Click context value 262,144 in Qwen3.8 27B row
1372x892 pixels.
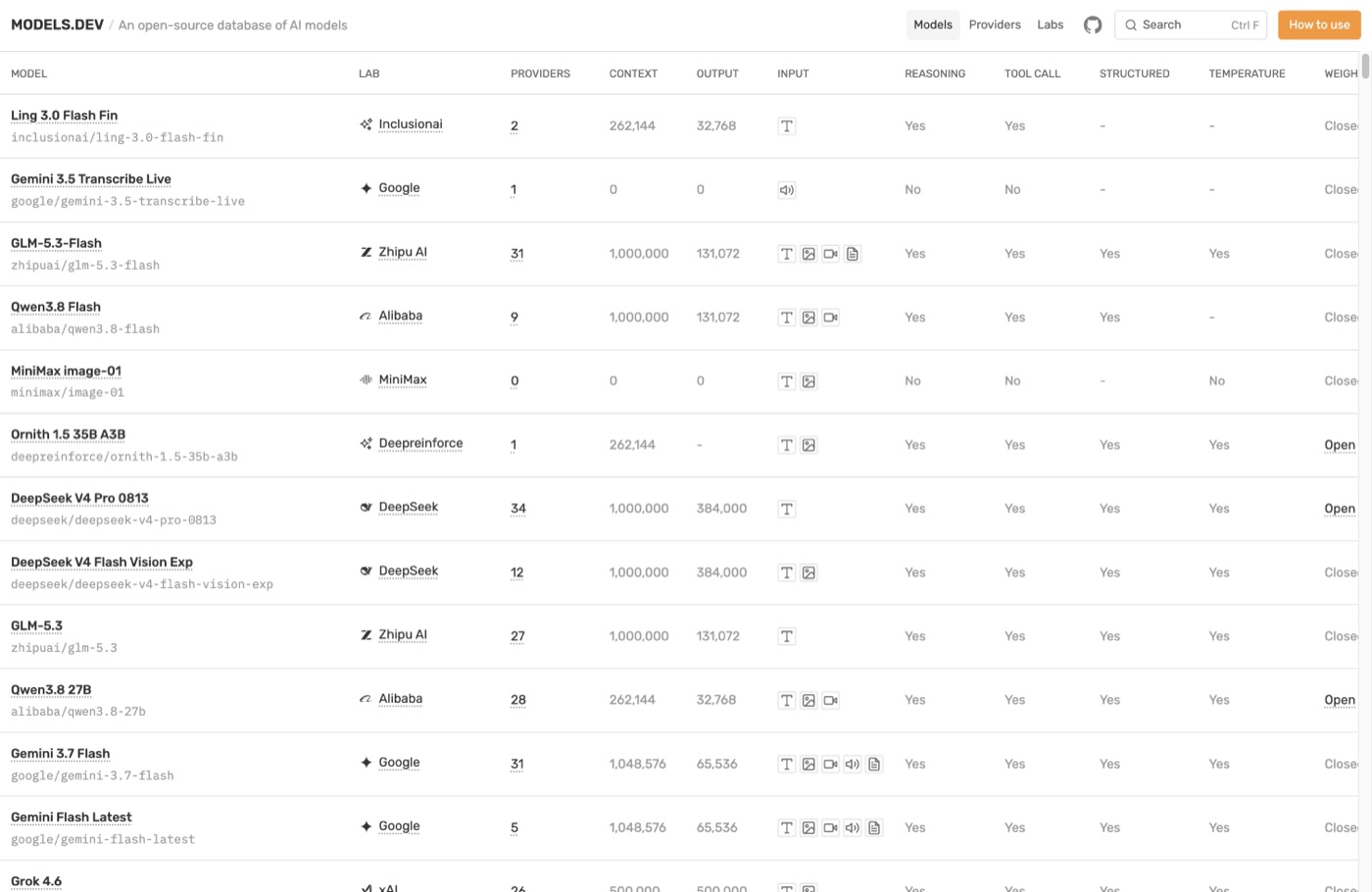[x=632, y=700]
